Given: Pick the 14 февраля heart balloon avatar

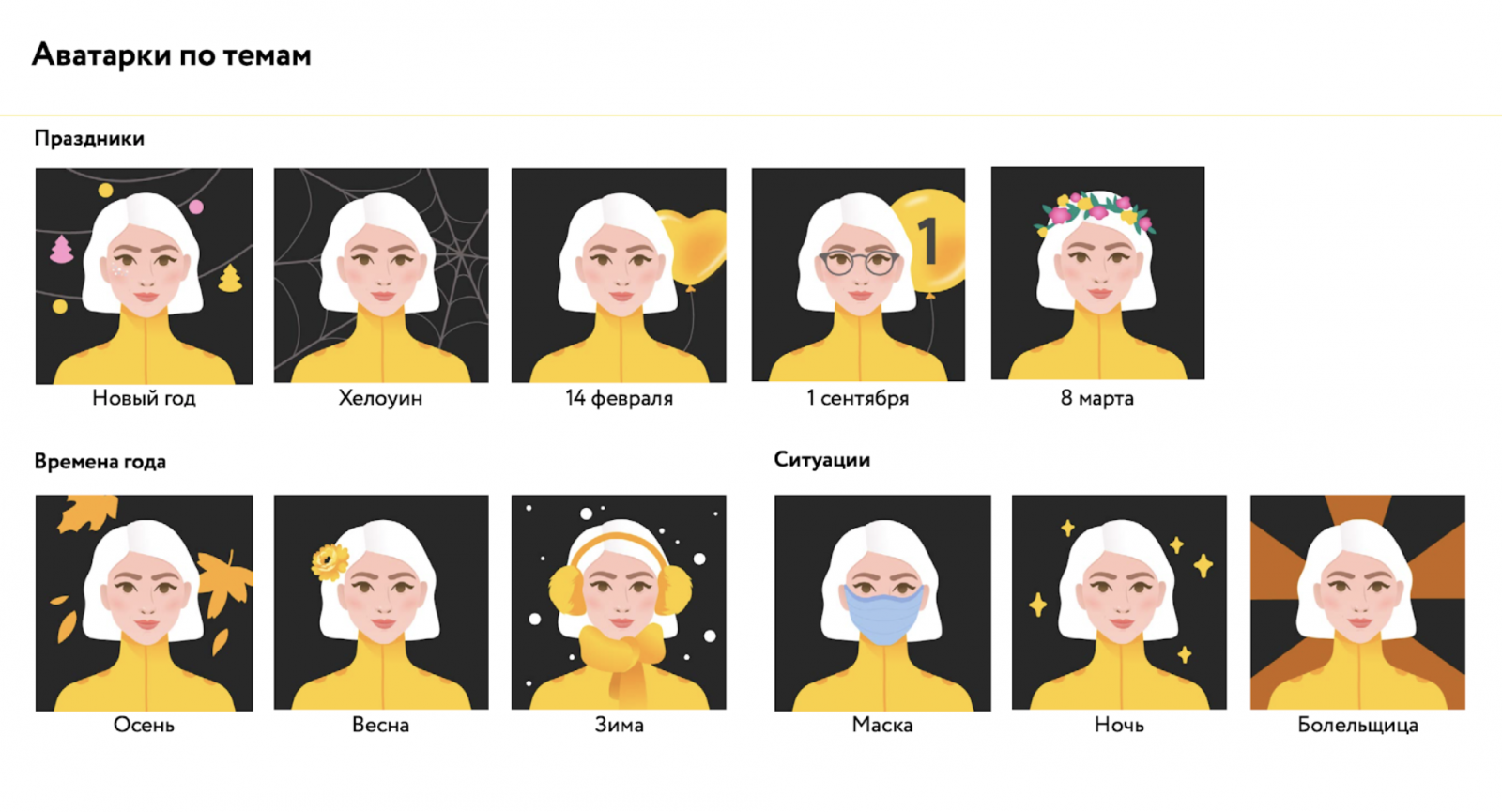Looking at the screenshot, I should 619,275.
